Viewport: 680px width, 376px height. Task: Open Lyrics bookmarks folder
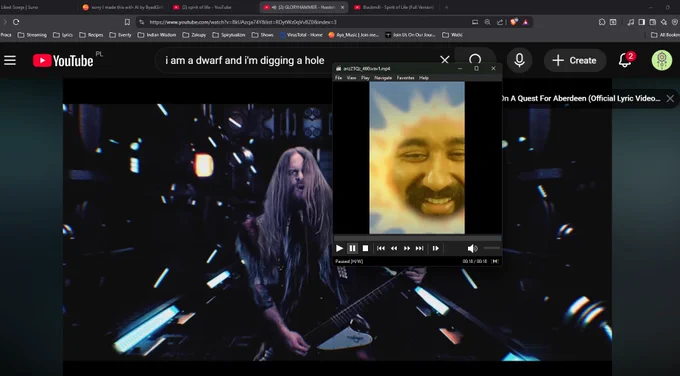tap(63, 35)
